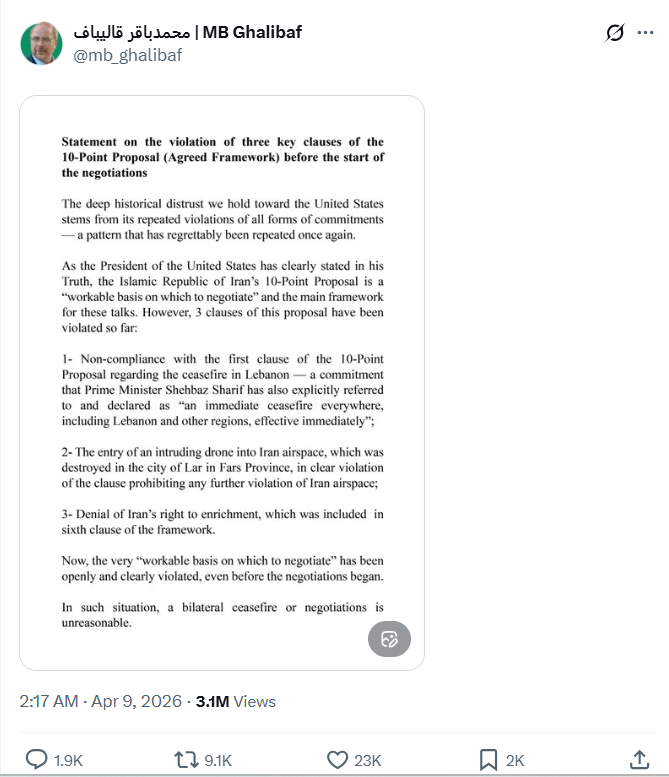Open MB Ghalibaf's profile avatar
This screenshot has width=669, height=777.
(x=41, y=43)
